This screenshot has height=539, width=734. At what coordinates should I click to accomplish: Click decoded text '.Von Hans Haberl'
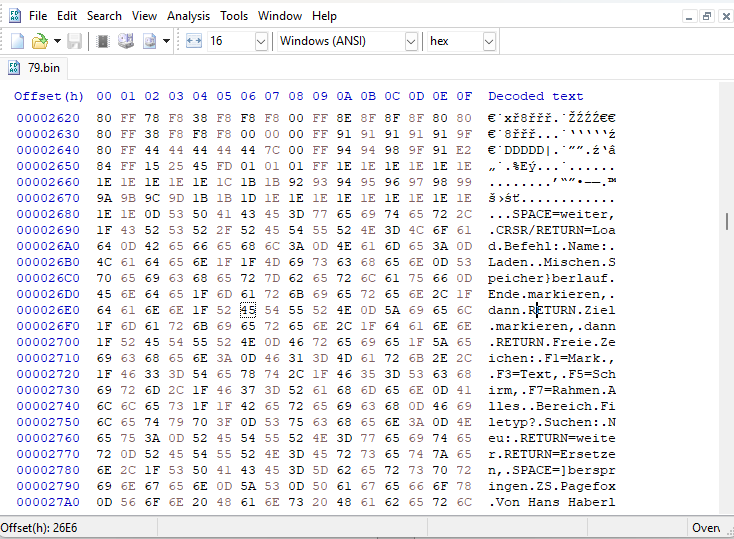coord(551,502)
